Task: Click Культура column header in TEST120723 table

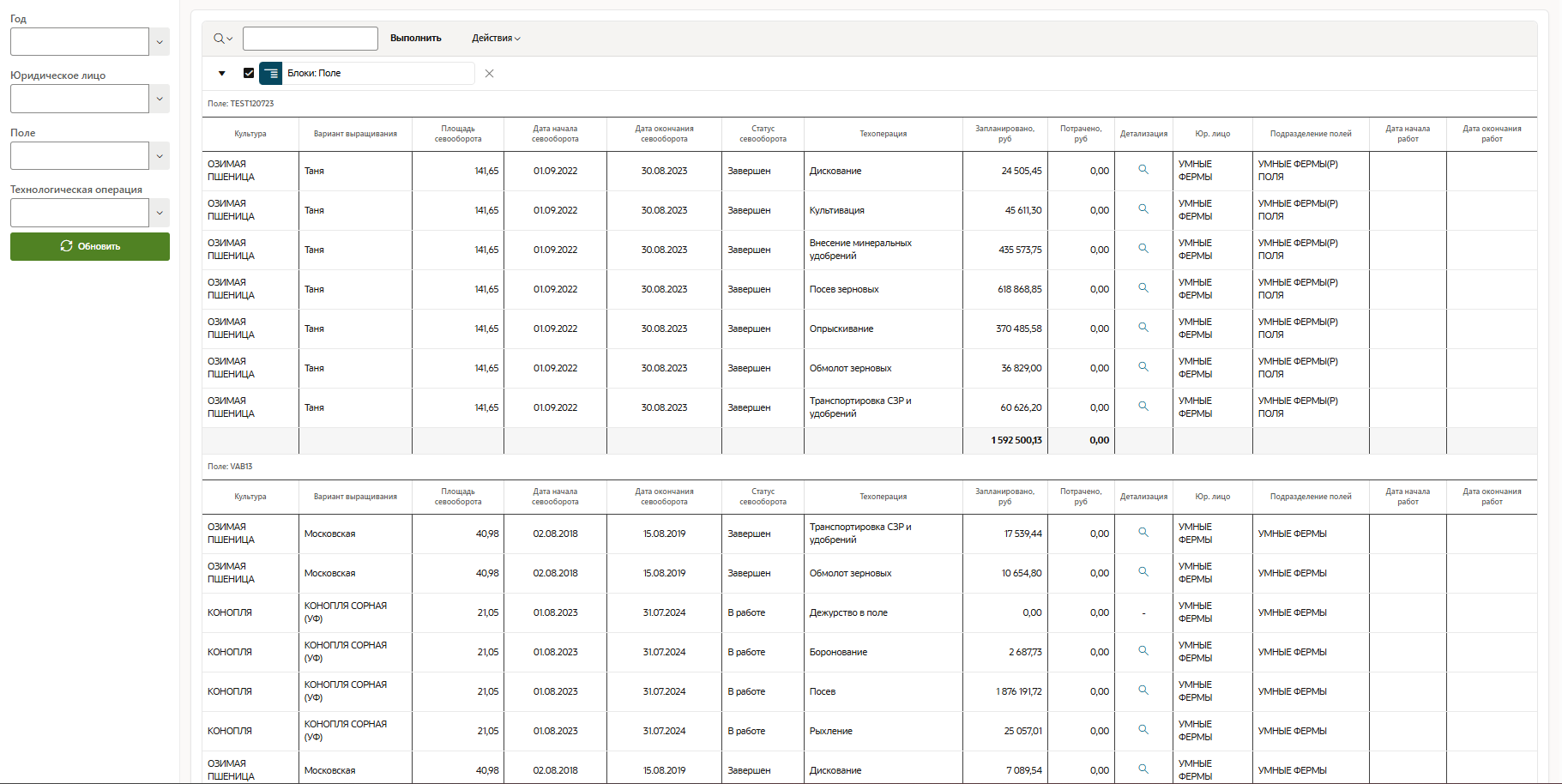Action: click(x=250, y=134)
